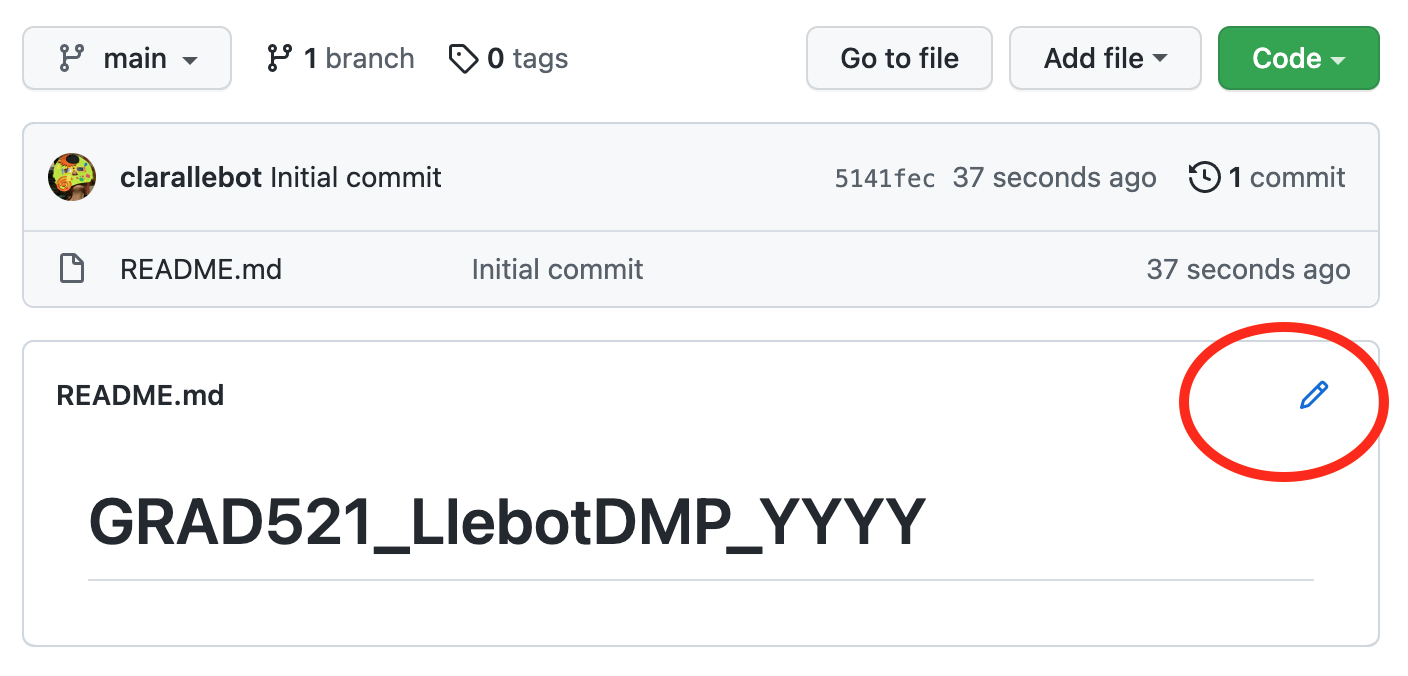Click the pencil icon to edit README.md

(1313, 396)
